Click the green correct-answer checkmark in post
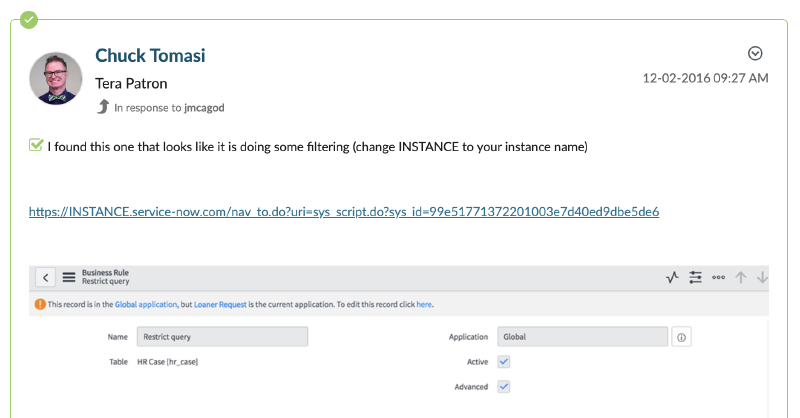Viewport: 800px width, 418px height. (x=36, y=146)
